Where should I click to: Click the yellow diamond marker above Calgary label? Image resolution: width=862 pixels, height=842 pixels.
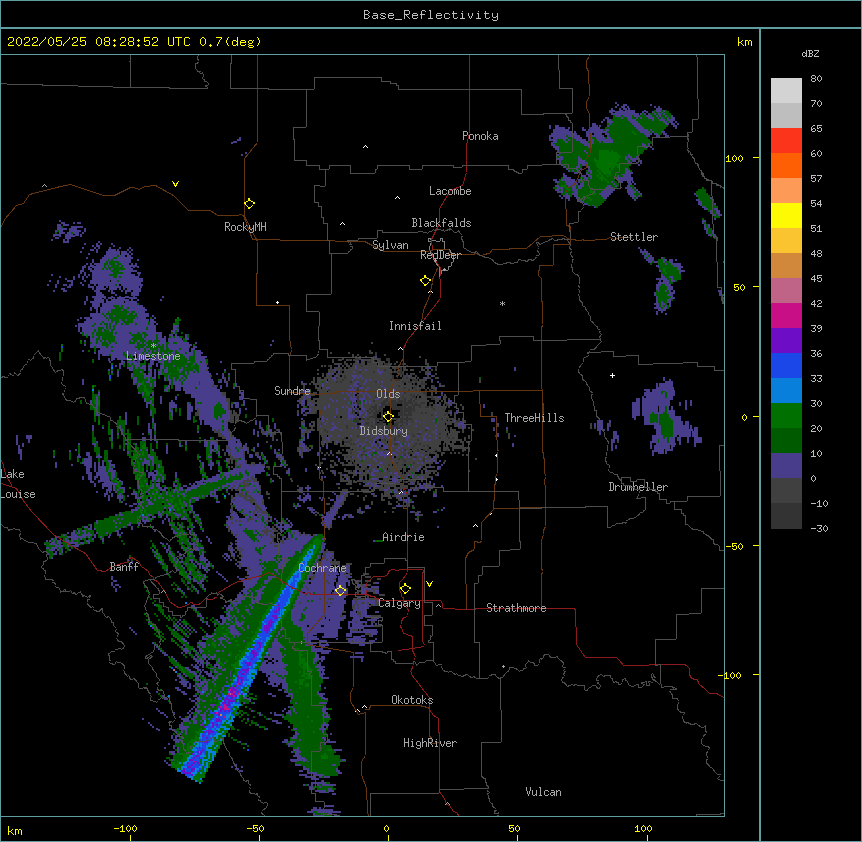405,589
